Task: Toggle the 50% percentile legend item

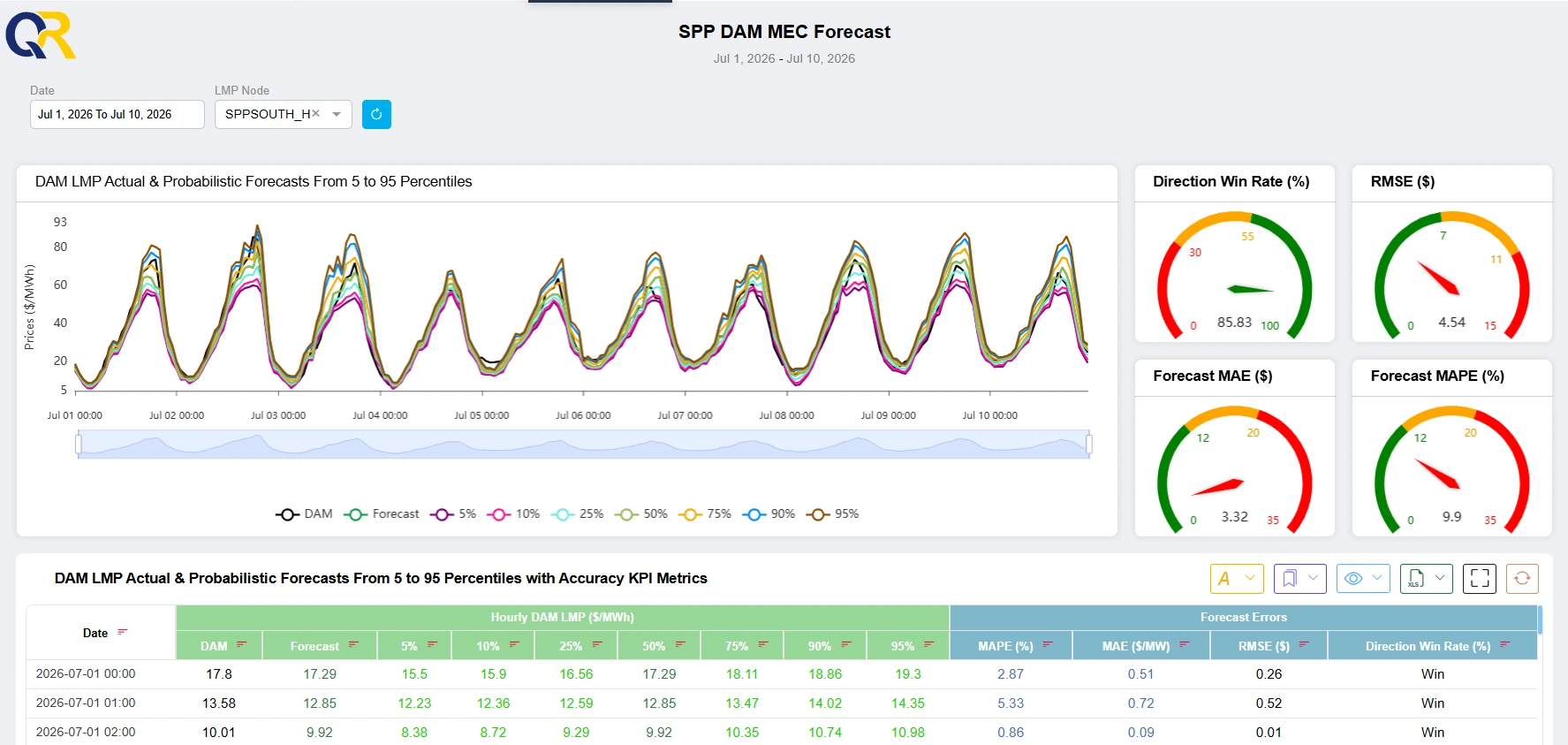Action: click(641, 513)
